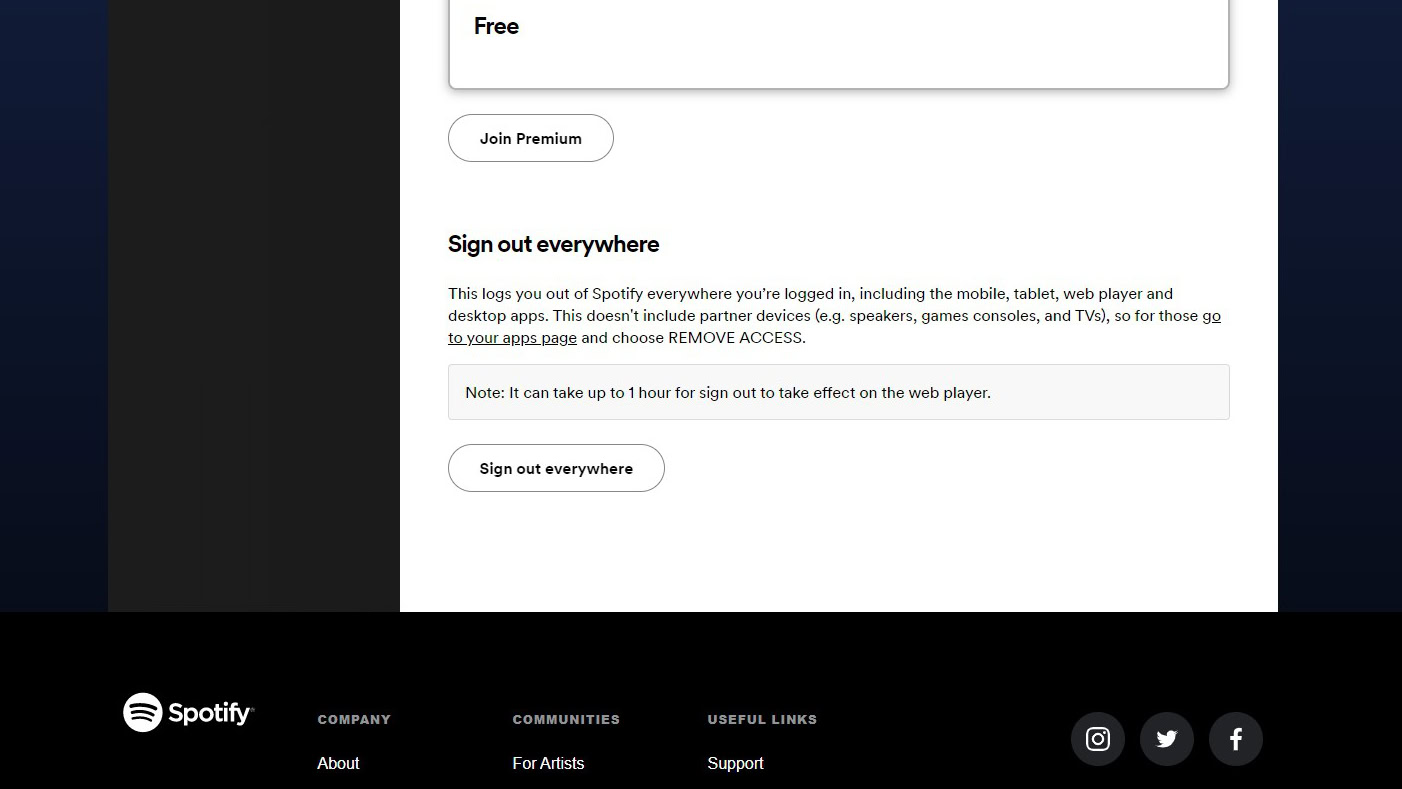This screenshot has width=1402, height=789.
Task: Click the 'Sign out everywhere' section heading
Action: 553,244
